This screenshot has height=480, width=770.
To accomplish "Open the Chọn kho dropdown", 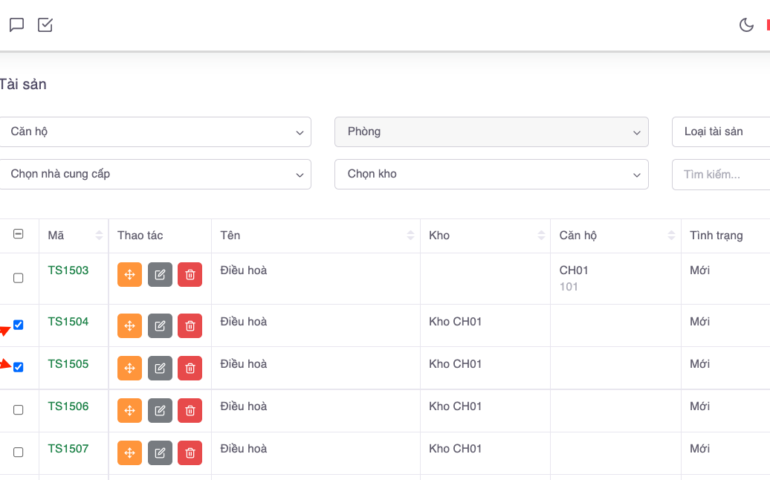I will pyautogui.click(x=491, y=174).
